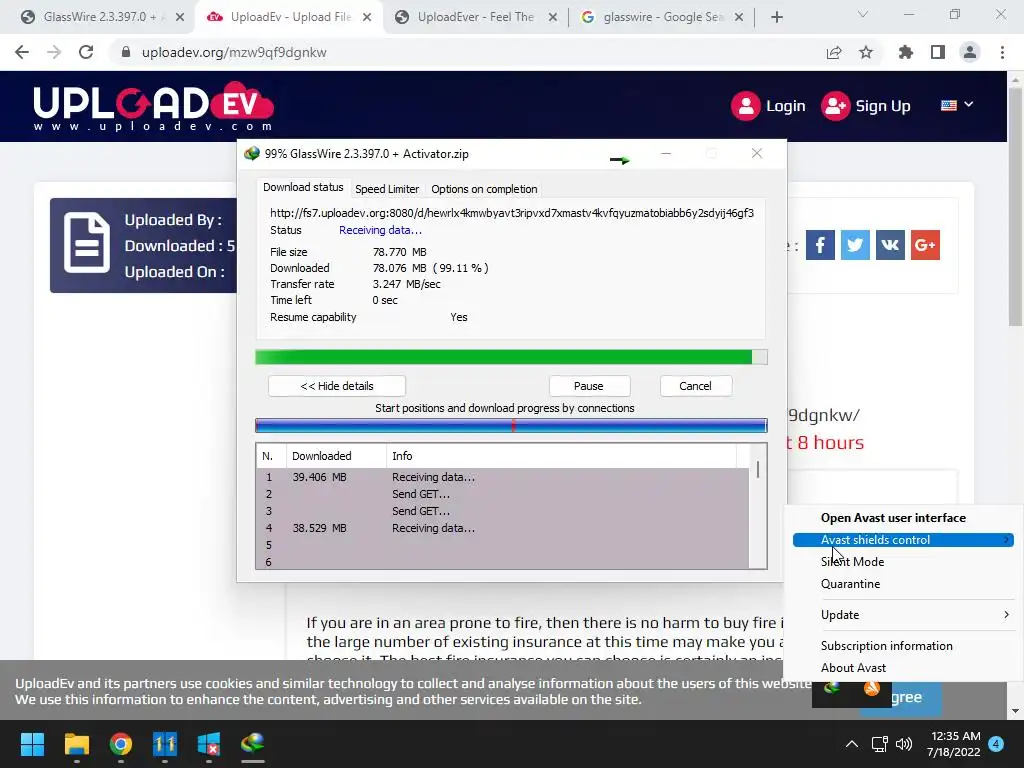
Task: Reload the uploadev page
Action: pyautogui.click(x=86, y=52)
